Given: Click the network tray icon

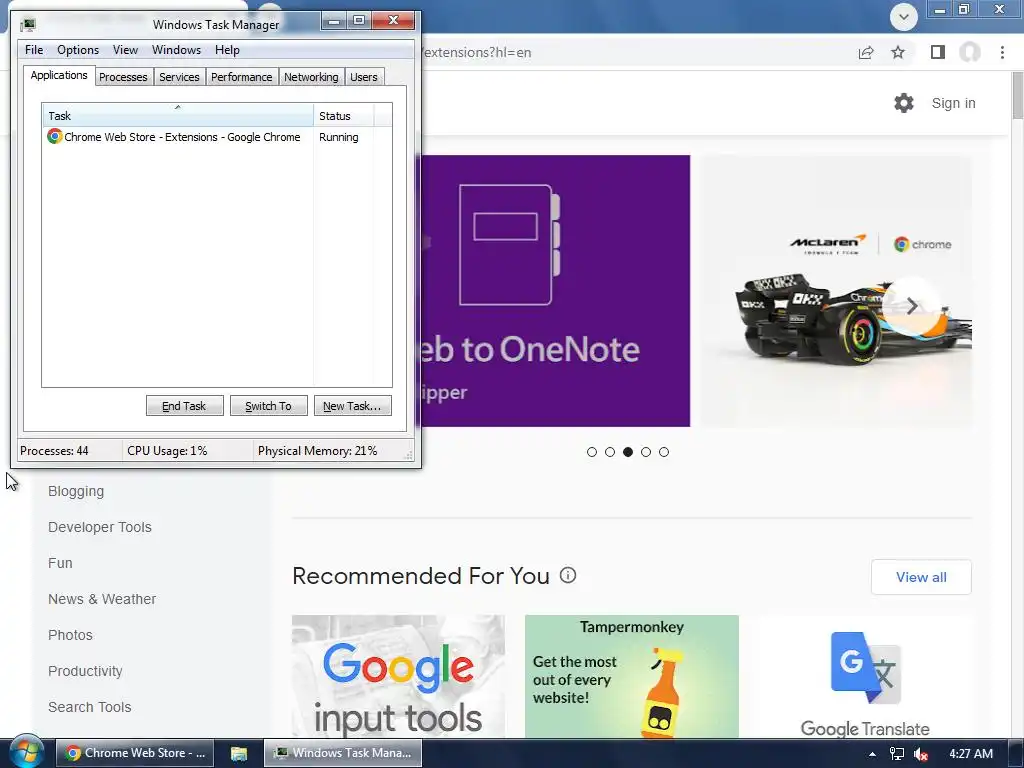Looking at the screenshot, I should (897, 754).
